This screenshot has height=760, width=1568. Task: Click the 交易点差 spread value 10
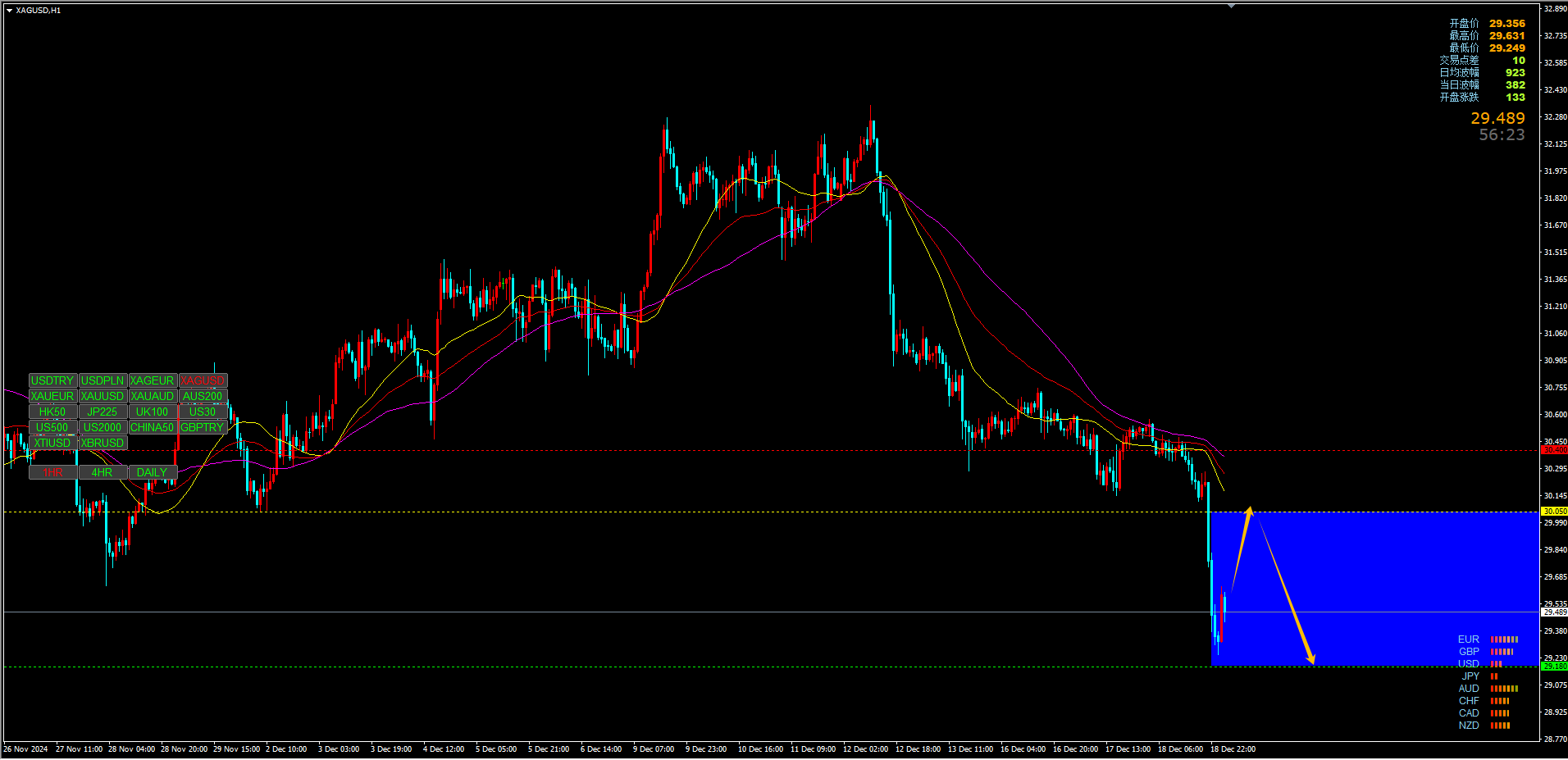click(x=1519, y=61)
